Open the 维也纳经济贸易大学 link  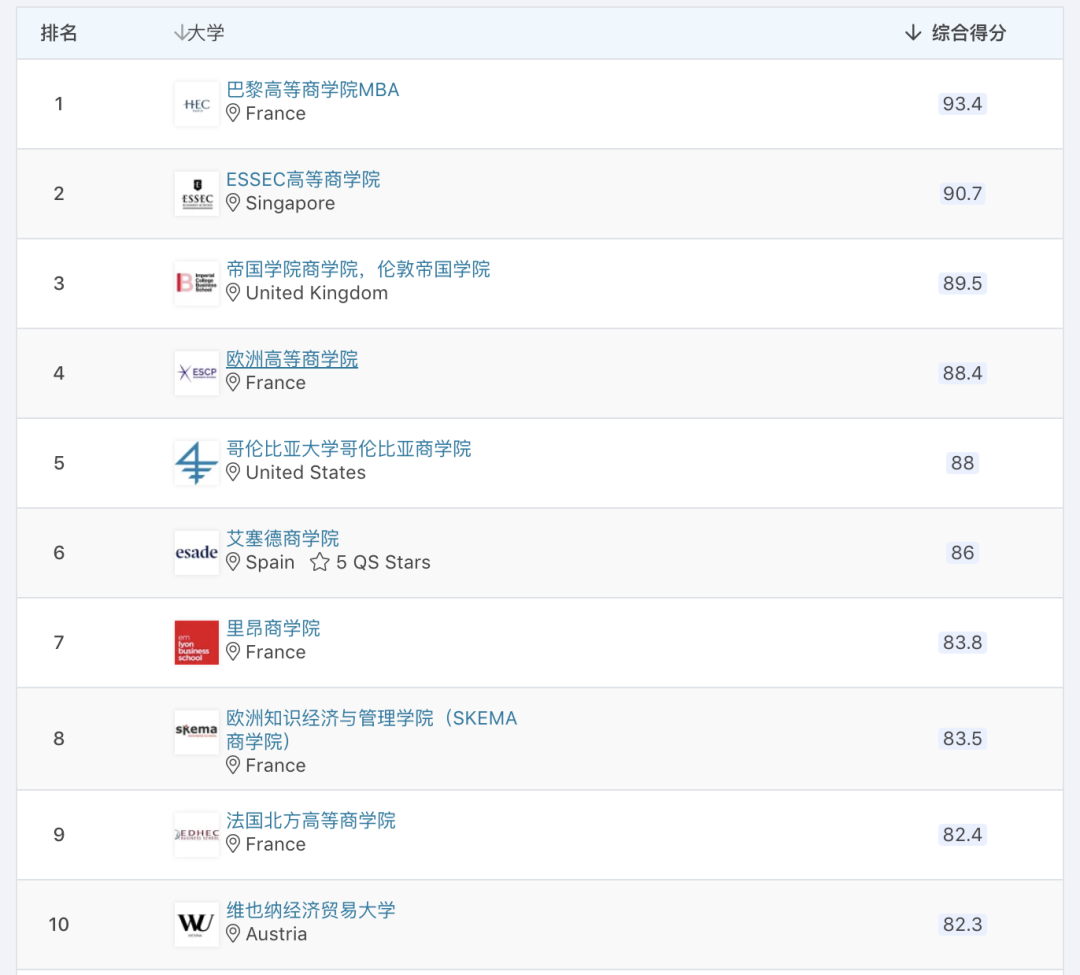(311, 910)
